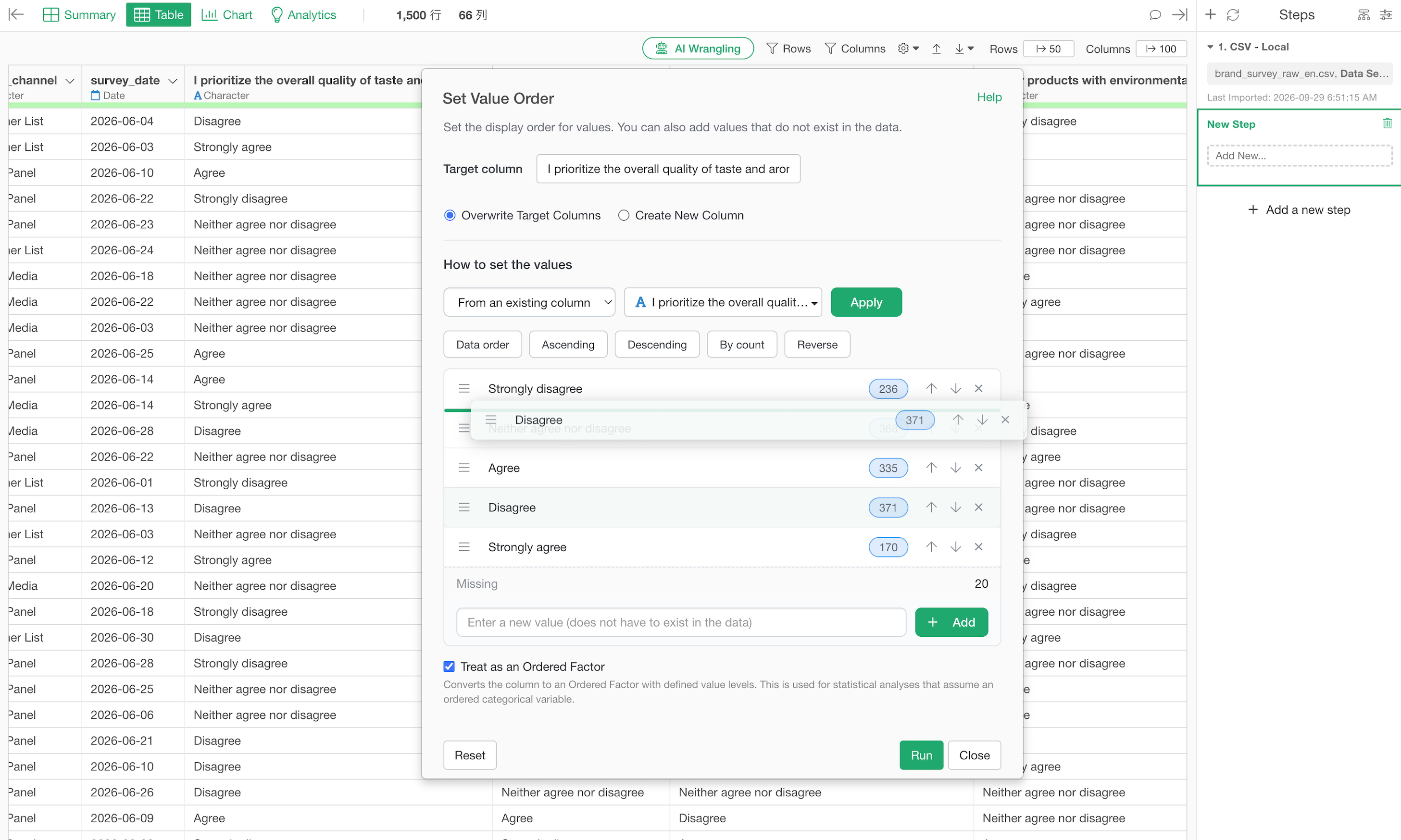This screenshot has height=840, width=1401.
Task: Switch to the Table view
Action: (x=158, y=15)
